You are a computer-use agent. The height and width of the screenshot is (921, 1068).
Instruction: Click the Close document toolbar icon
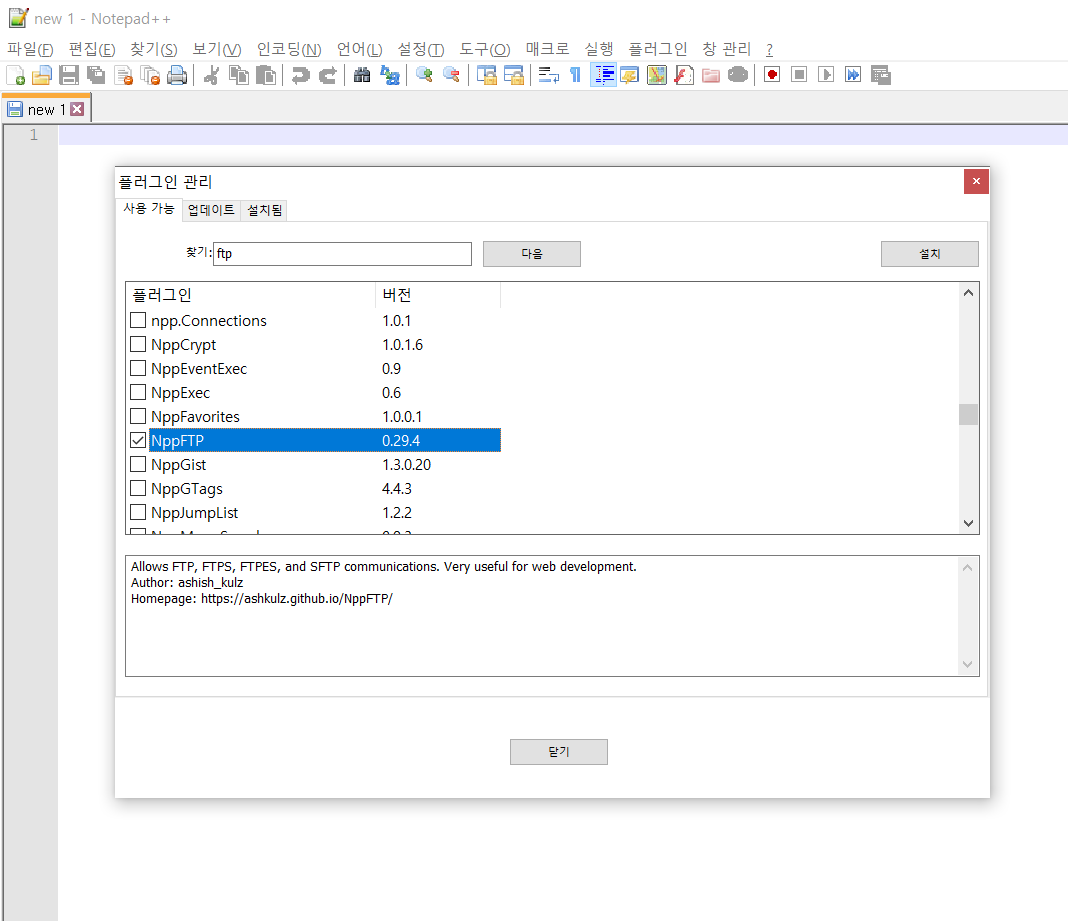123,75
